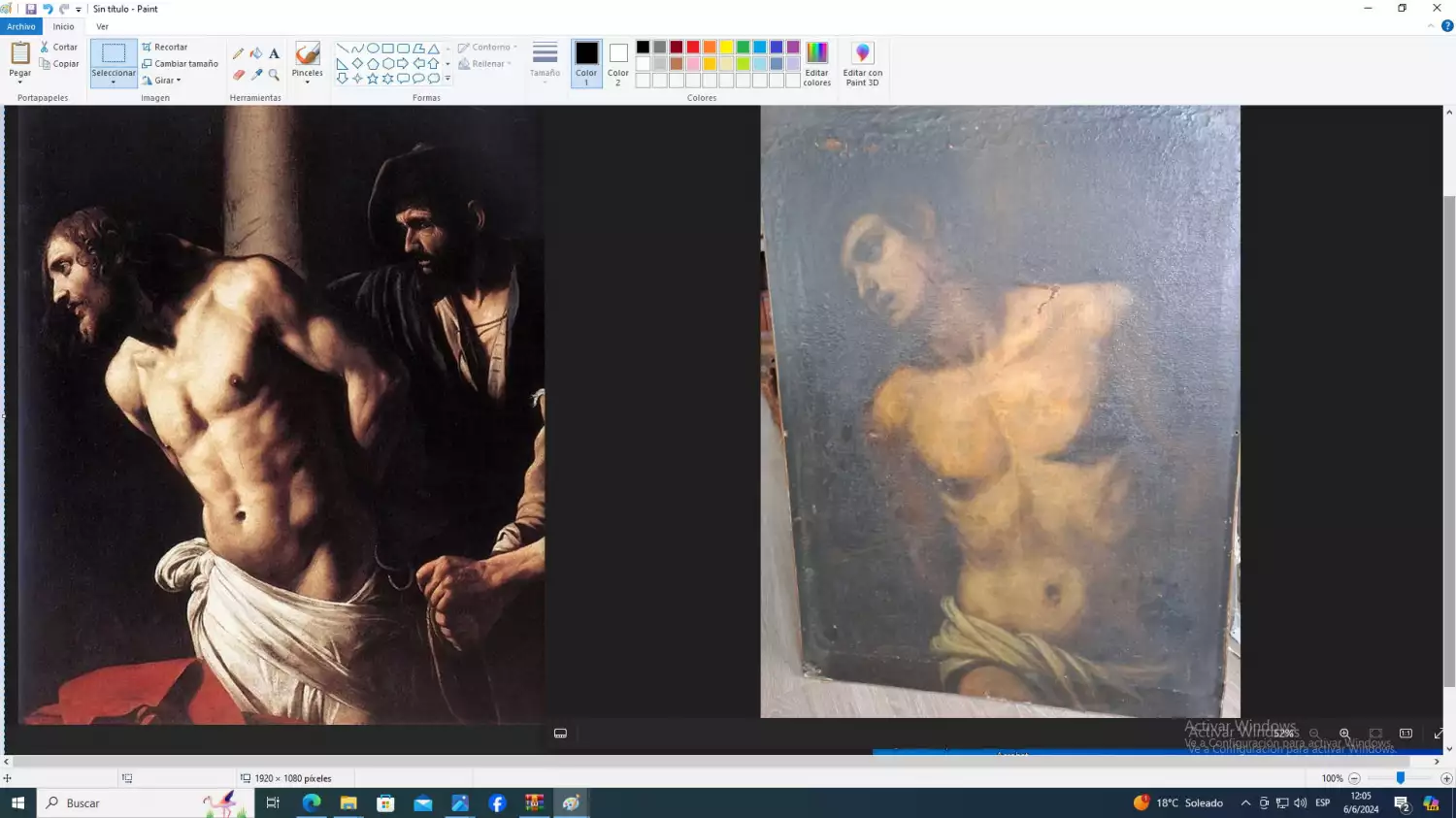Choose the Text tool

click(x=274, y=54)
